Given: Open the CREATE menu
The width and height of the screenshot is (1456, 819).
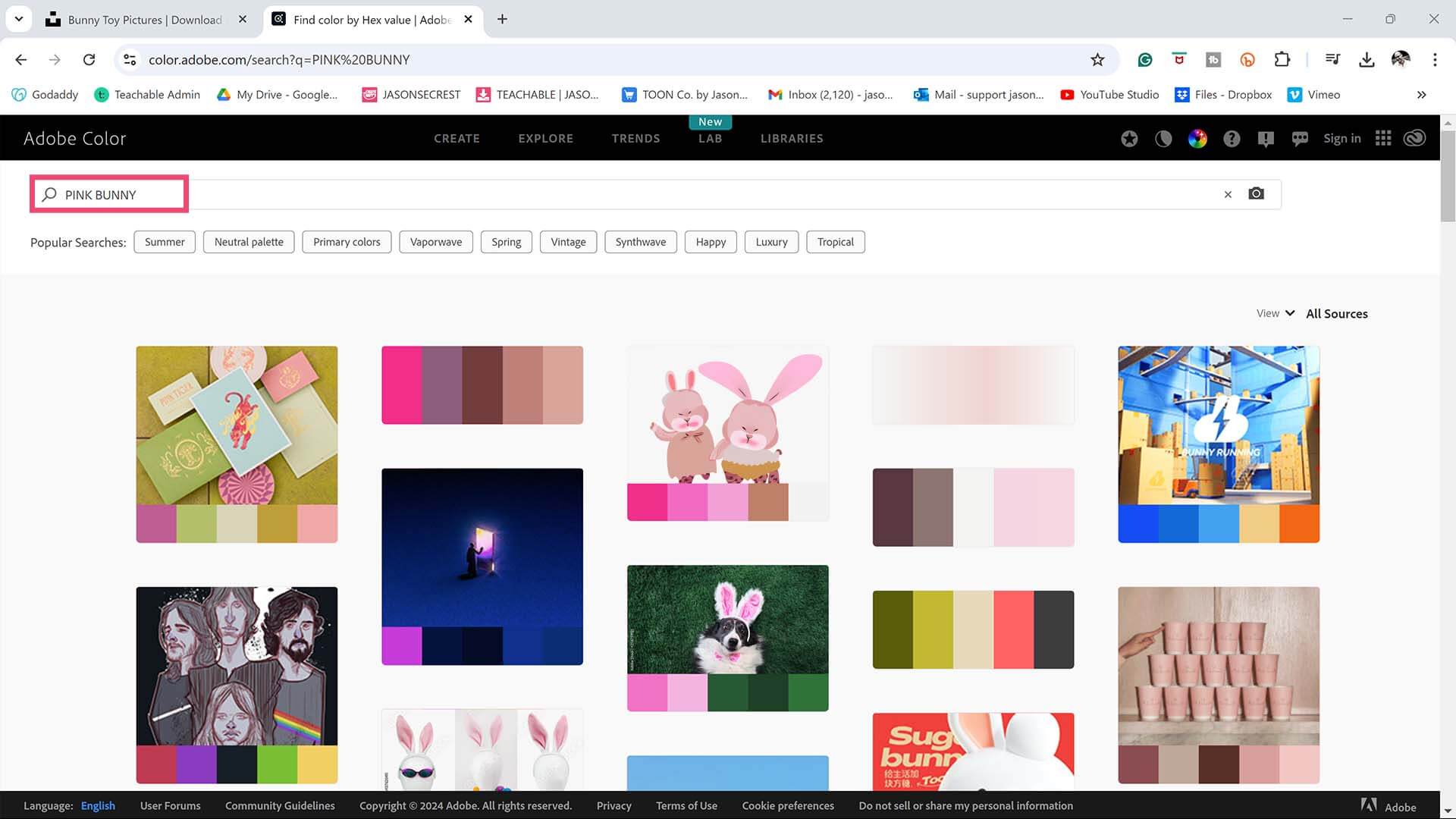Looking at the screenshot, I should 457,138.
